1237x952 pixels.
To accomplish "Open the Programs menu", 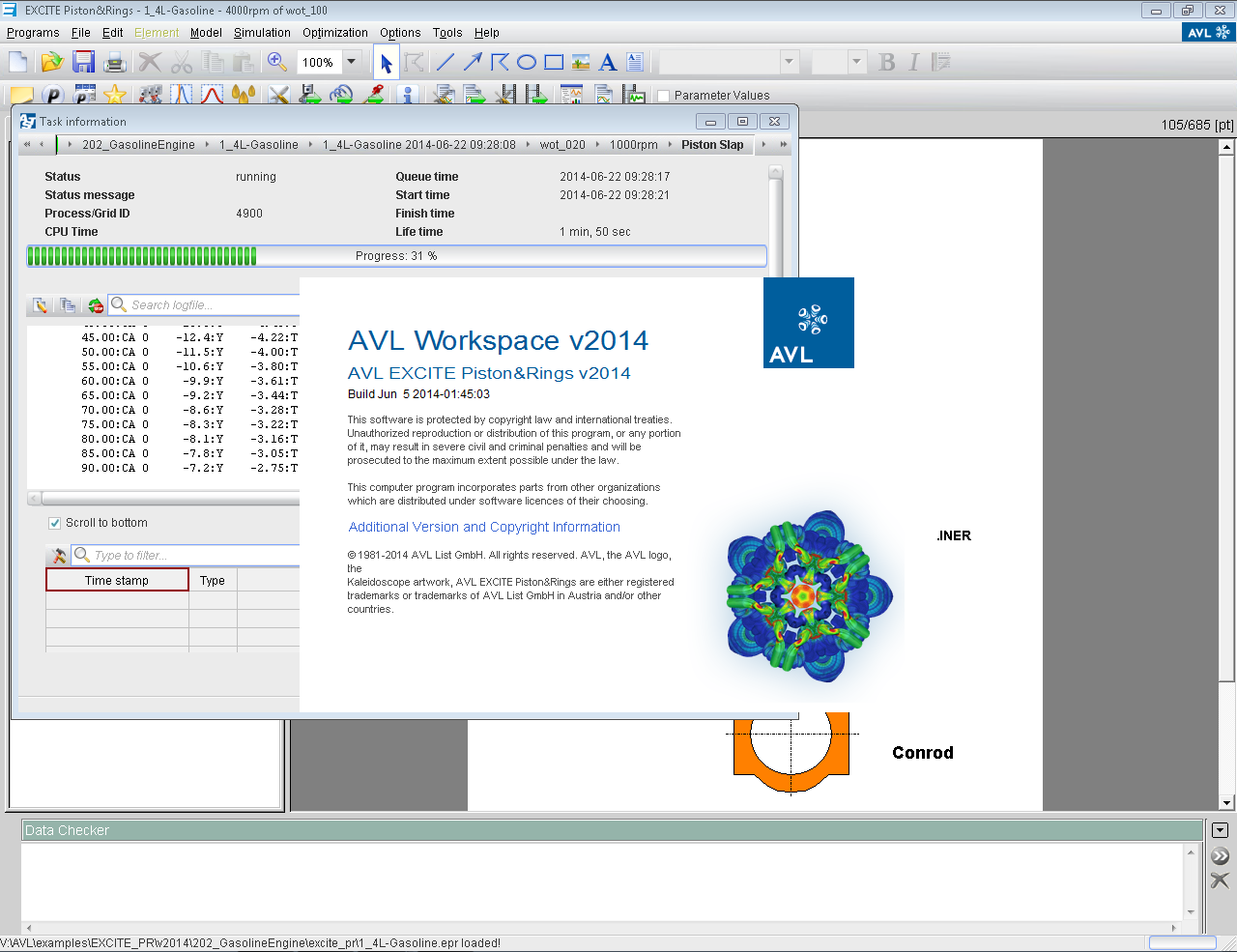I will pos(33,33).
